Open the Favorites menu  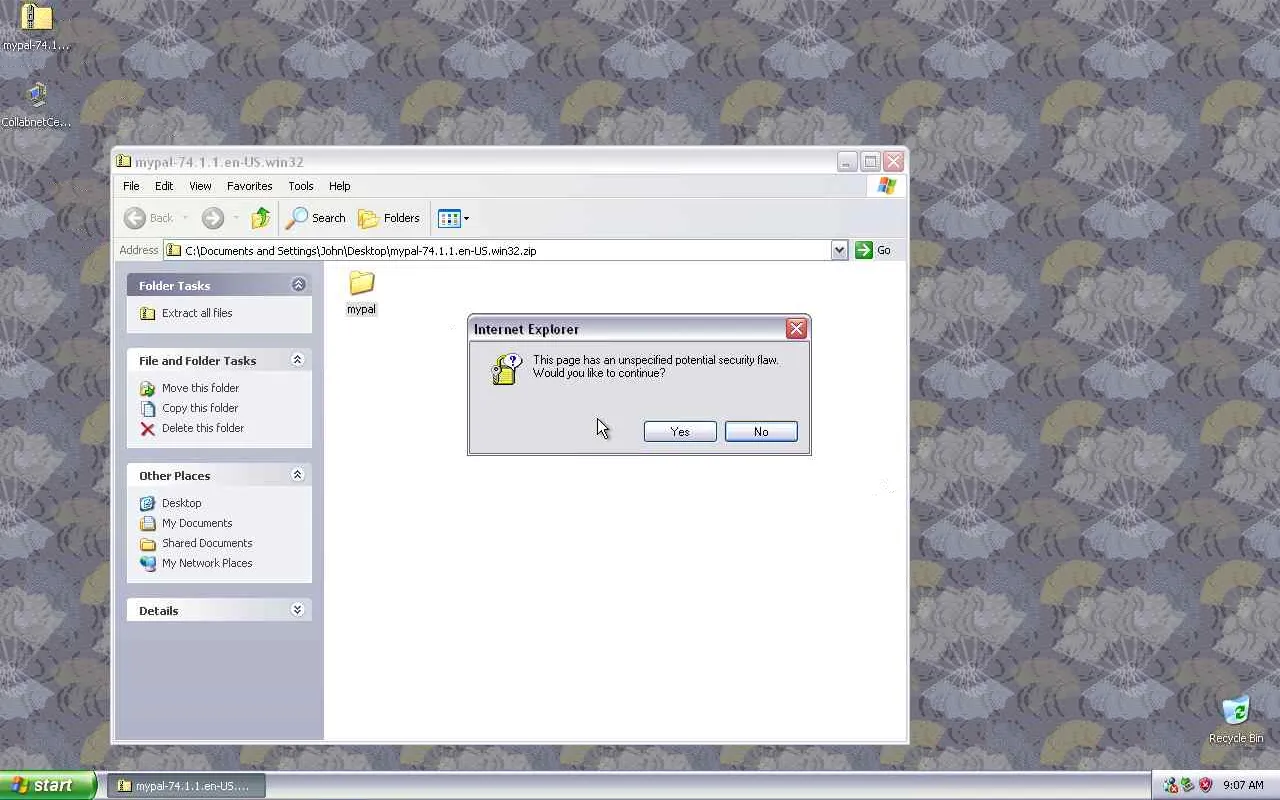[x=249, y=186]
